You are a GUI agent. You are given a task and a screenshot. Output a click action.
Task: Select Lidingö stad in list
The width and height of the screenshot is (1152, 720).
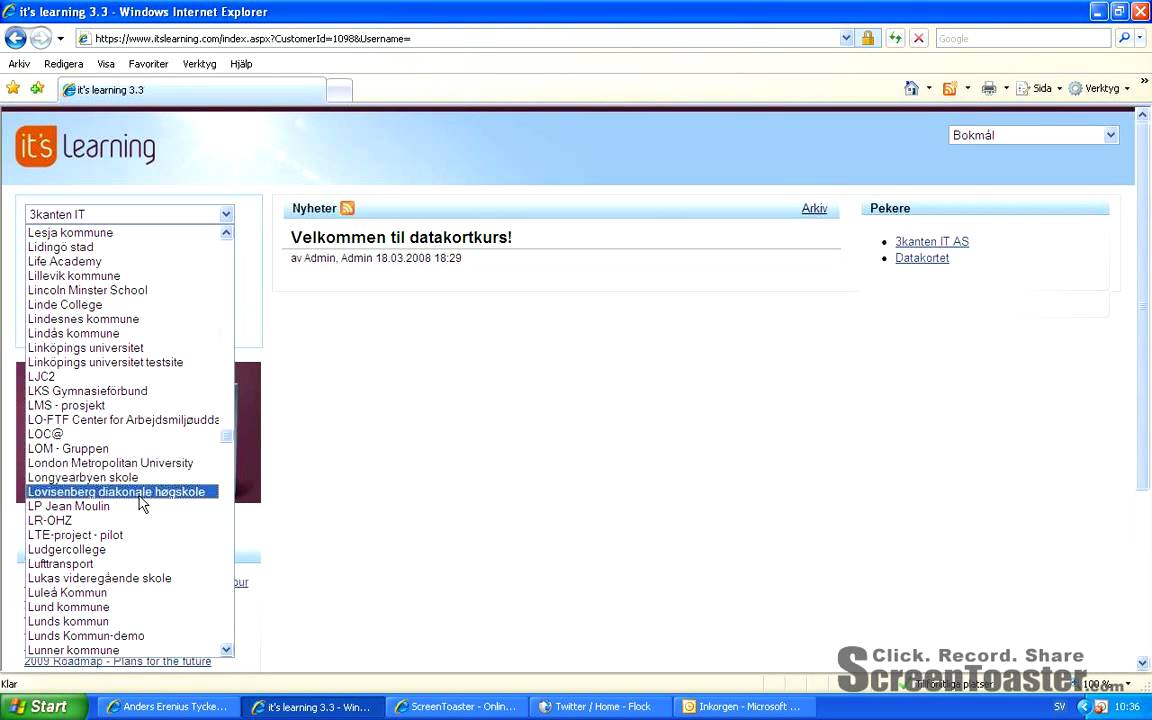pyautogui.click(x=122, y=247)
